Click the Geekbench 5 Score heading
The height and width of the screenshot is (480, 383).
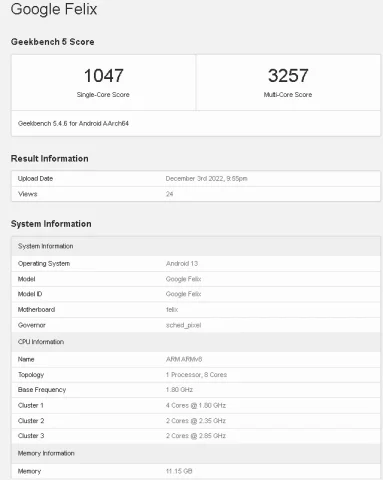click(53, 42)
